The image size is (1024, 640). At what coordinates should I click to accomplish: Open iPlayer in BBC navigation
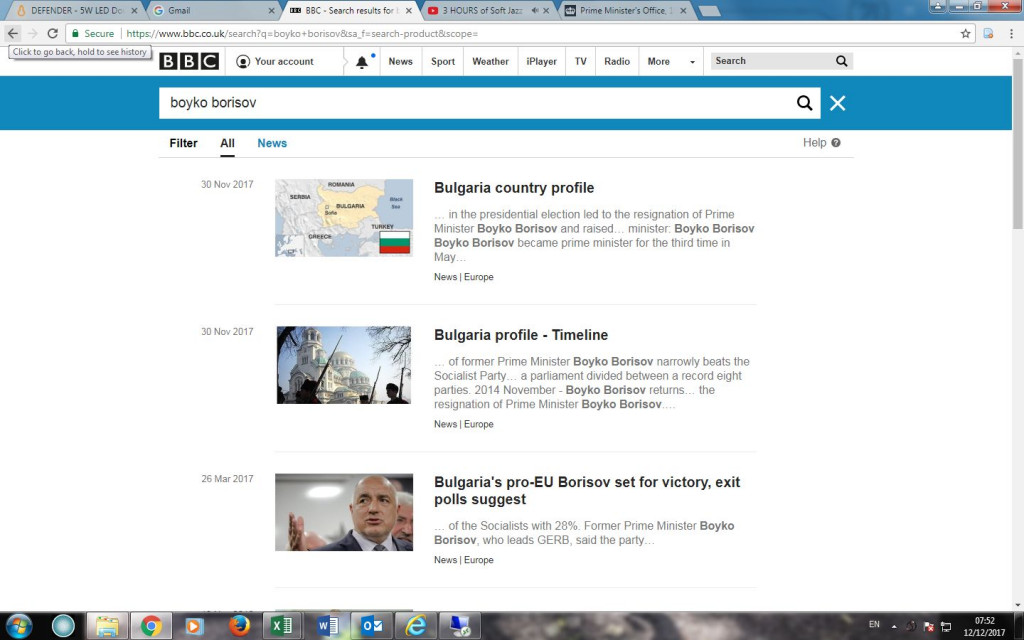(x=541, y=61)
